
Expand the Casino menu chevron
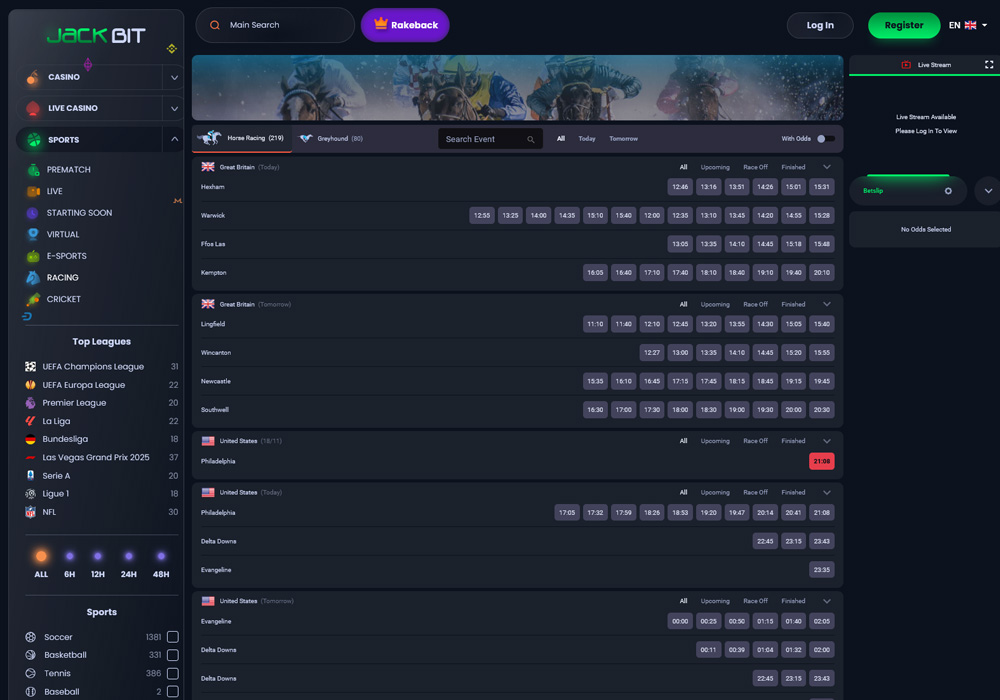(174, 77)
